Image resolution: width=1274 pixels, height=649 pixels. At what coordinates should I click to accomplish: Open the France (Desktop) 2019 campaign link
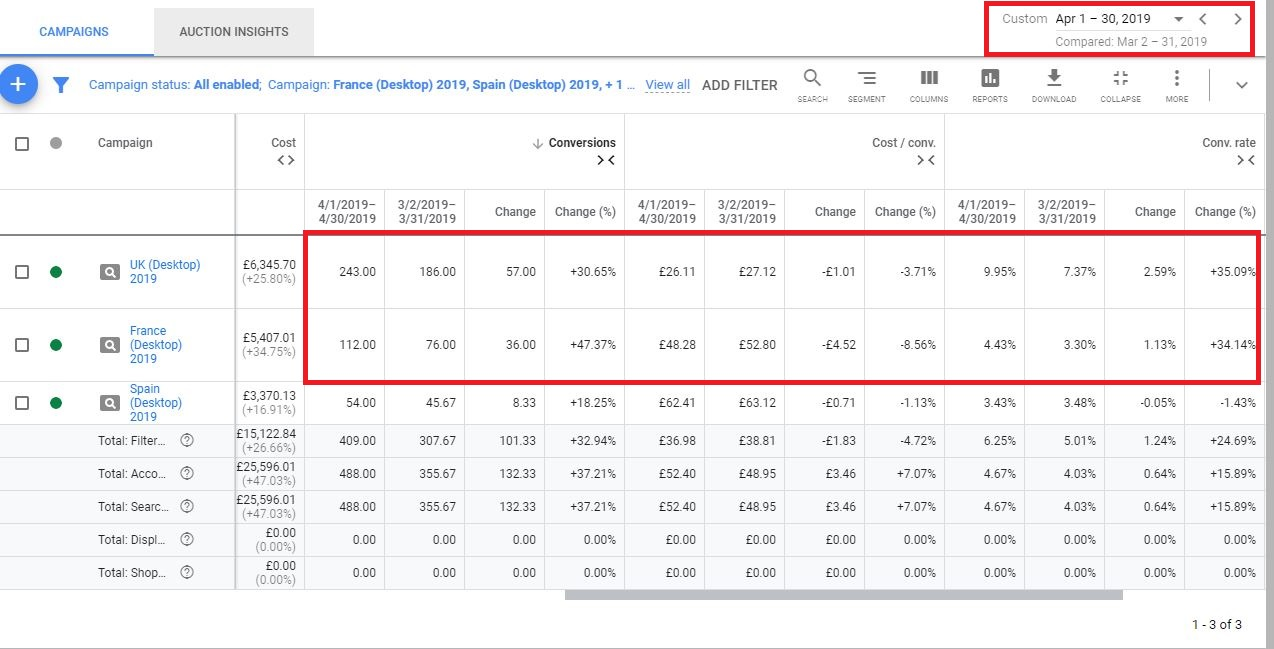coord(148,344)
